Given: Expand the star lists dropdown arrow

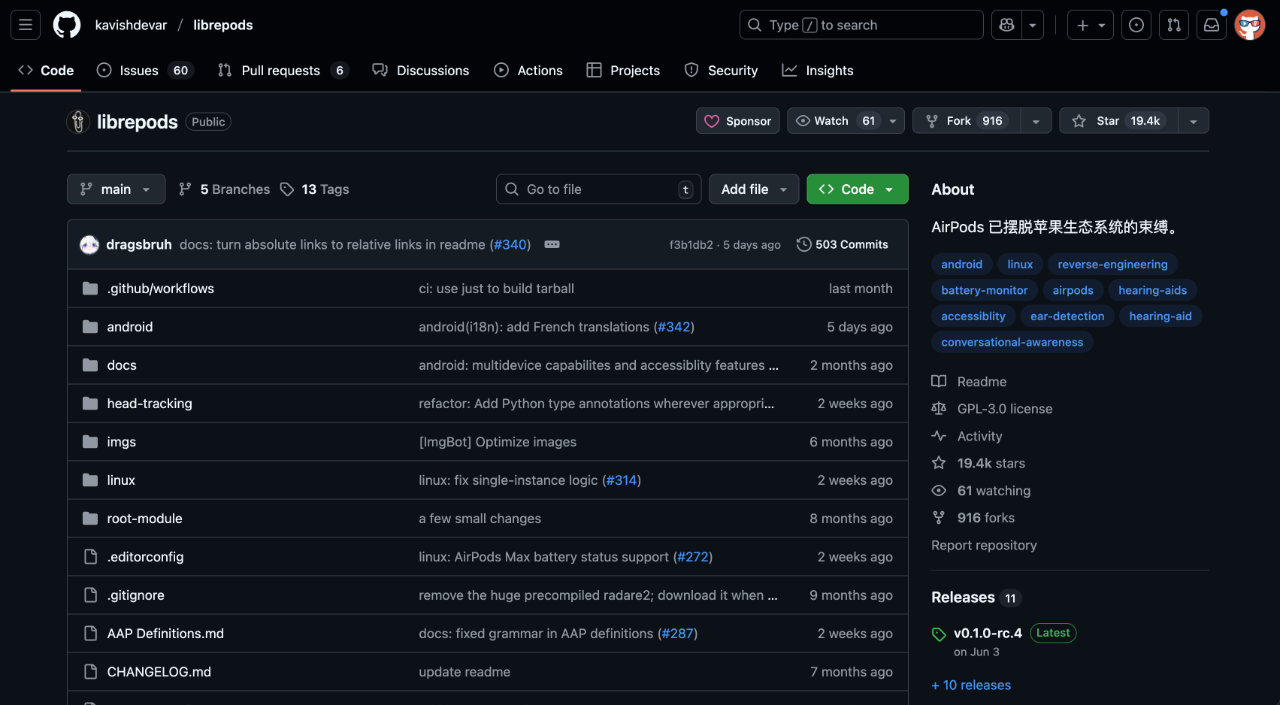Looking at the screenshot, I should [1192, 121].
